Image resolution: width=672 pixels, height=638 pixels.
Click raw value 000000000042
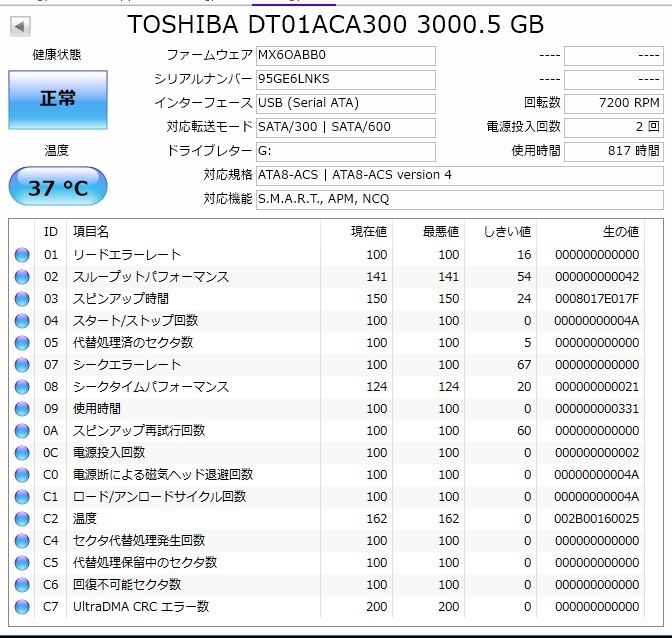pos(597,277)
